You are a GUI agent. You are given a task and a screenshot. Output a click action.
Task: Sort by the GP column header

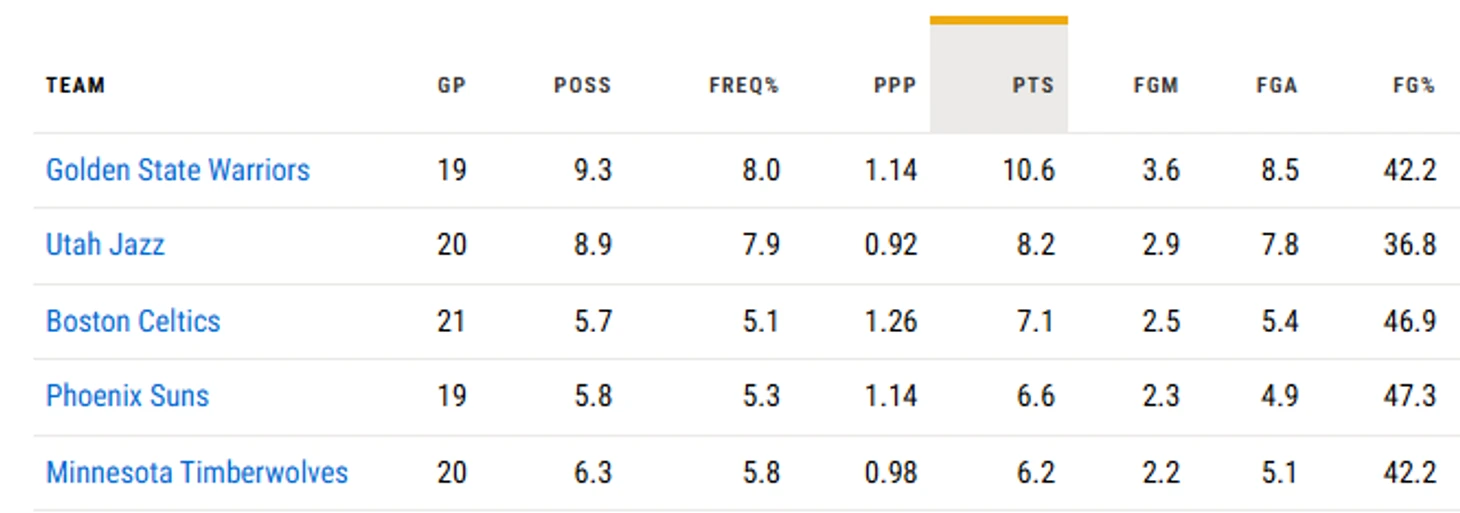pyautogui.click(x=452, y=85)
